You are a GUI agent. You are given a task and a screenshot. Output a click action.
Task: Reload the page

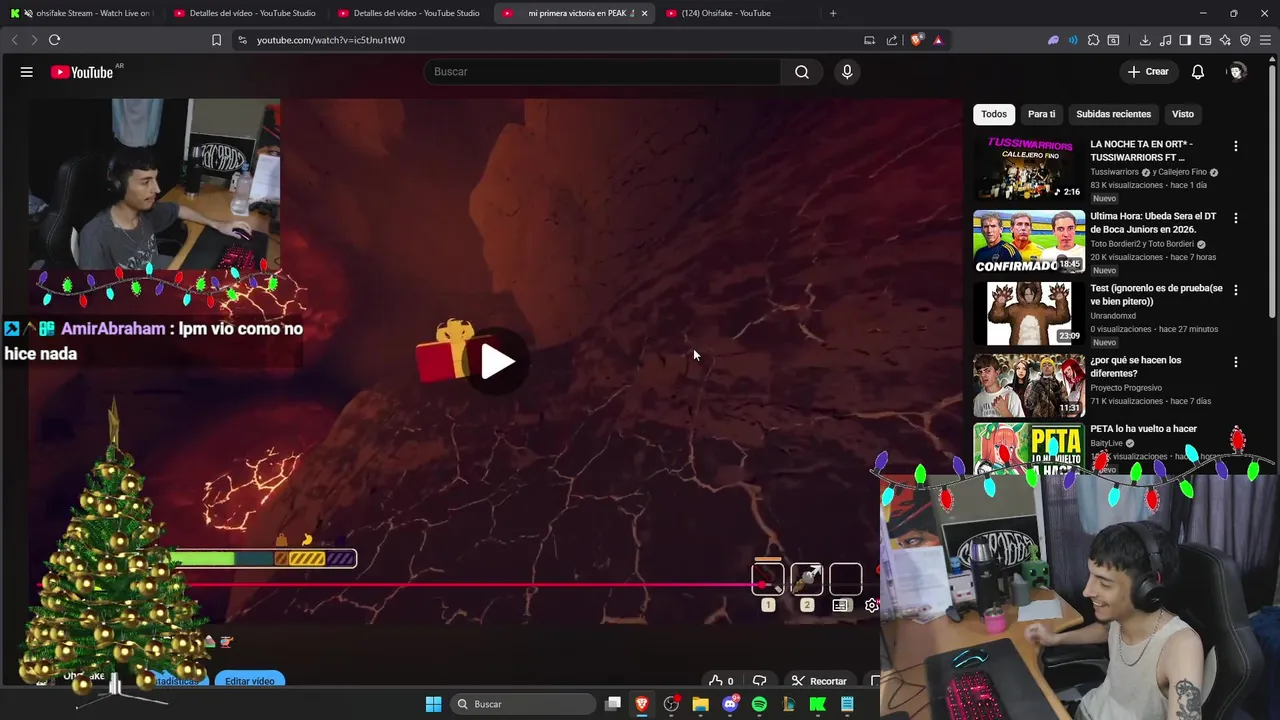pyautogui.click(x=54, y=40)
